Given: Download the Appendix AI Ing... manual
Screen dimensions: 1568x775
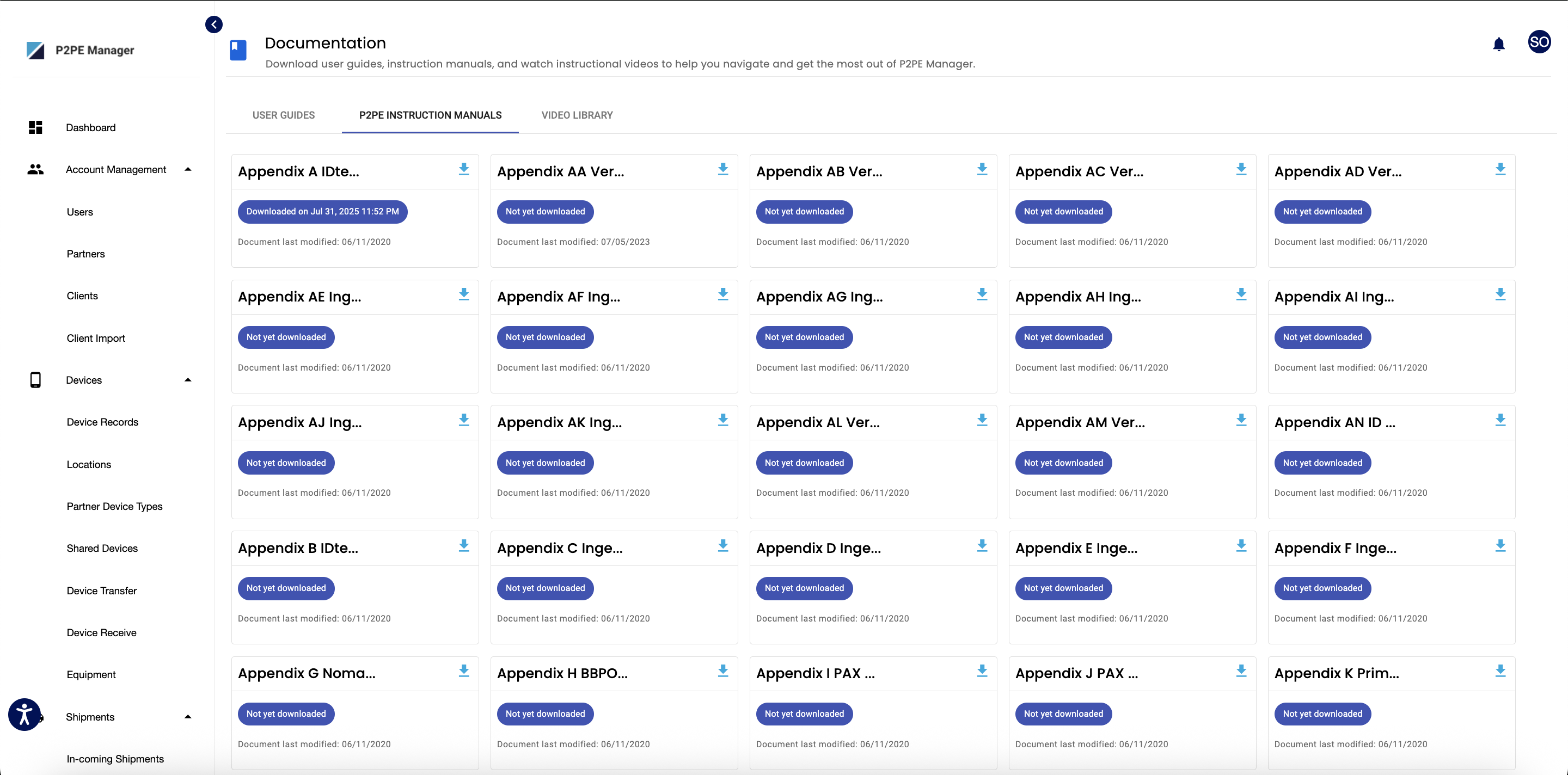Looking at the screenshot, I should [x=1500, y=294].
